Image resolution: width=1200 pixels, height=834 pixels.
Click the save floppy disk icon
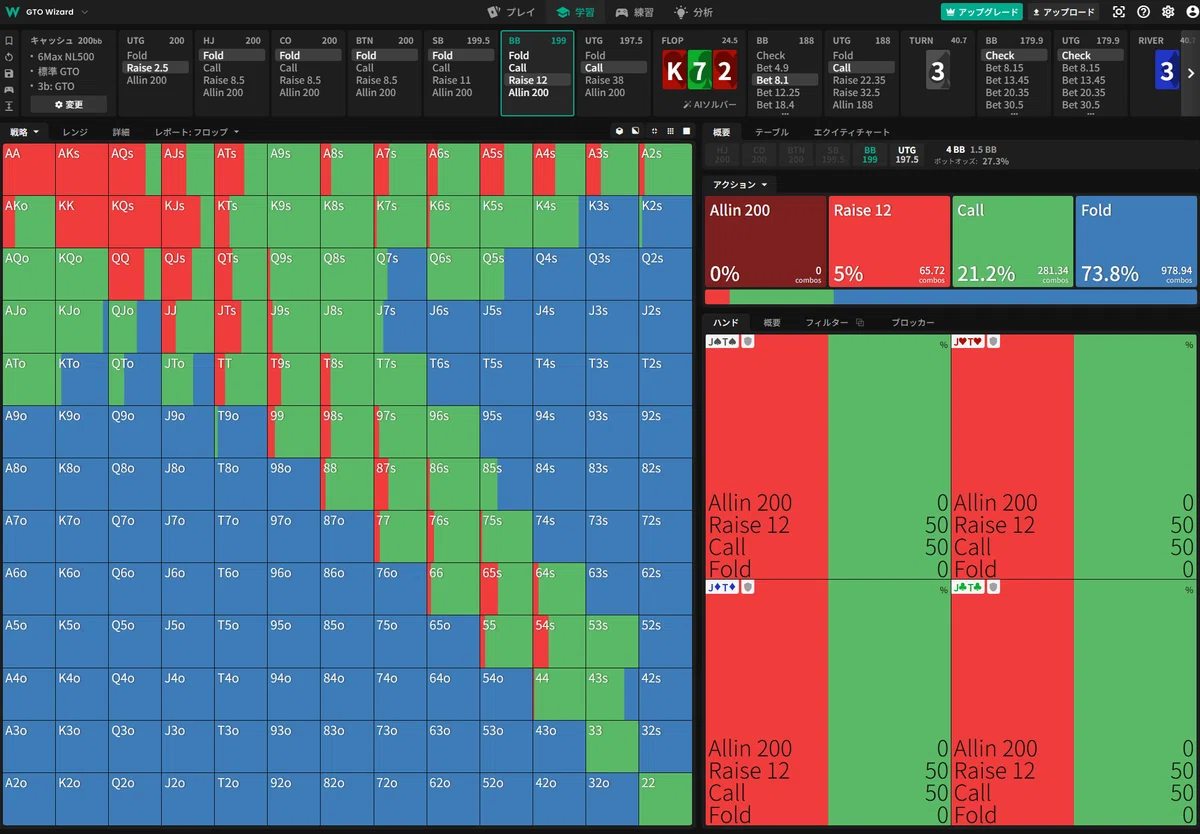pos(9,73)
